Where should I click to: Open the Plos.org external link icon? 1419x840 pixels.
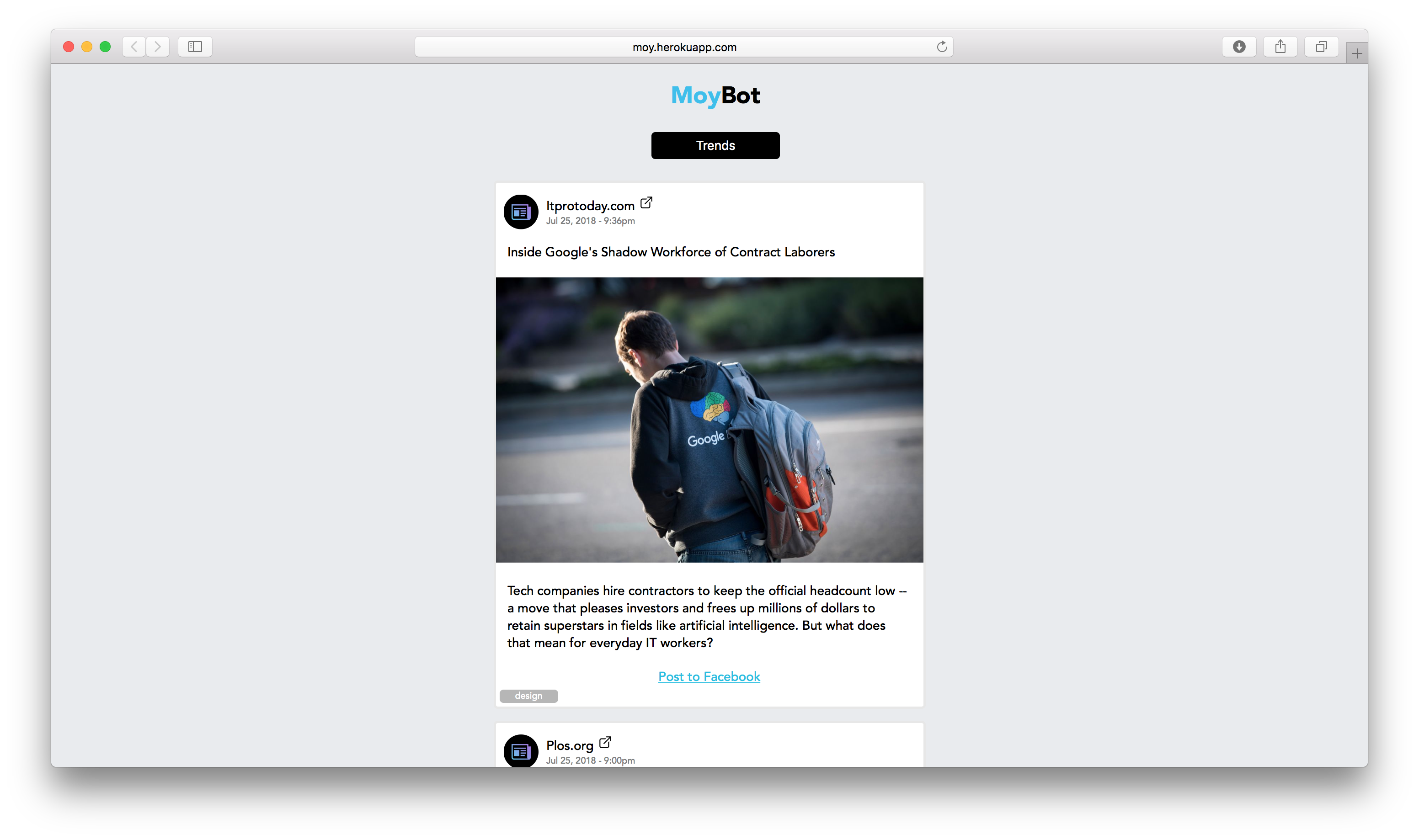(604, 742)
